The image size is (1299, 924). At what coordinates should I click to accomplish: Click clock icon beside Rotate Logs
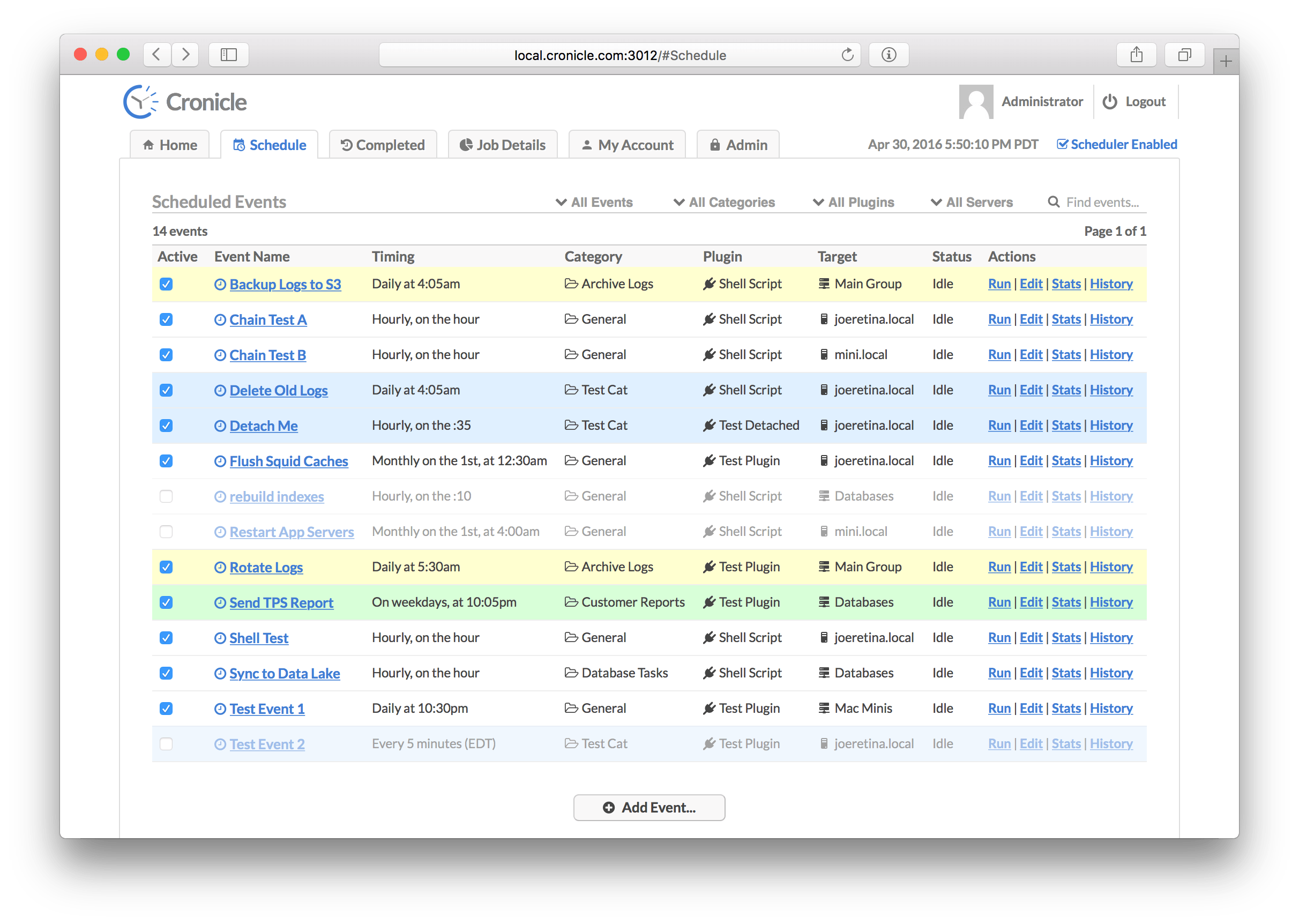click(220, 567)
